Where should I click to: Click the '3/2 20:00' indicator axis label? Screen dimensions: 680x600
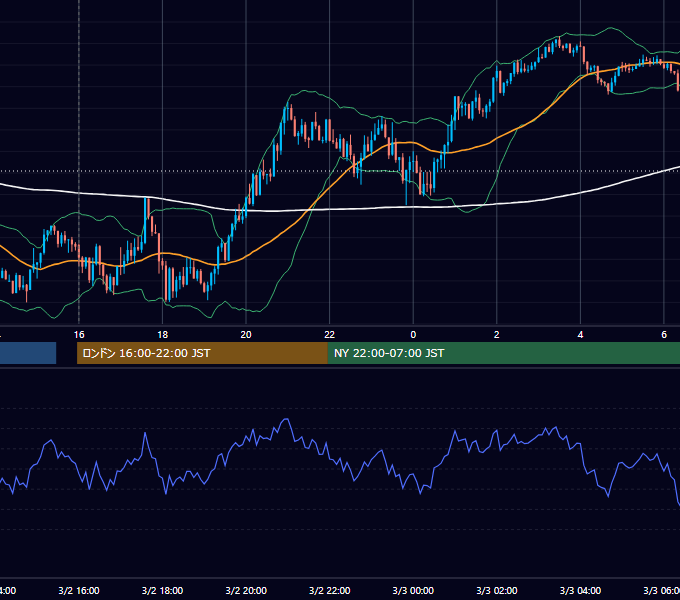pos(246,590)
